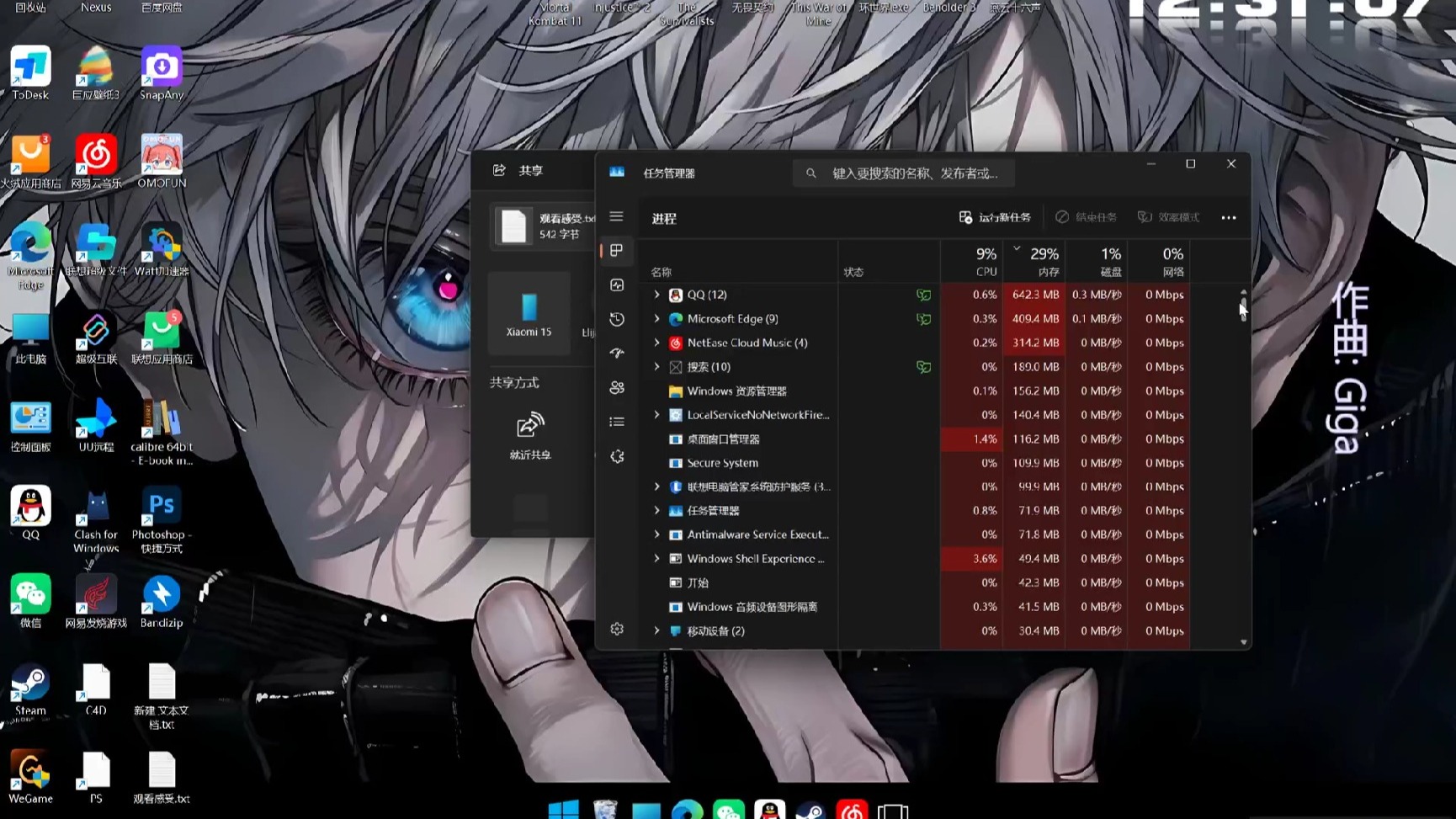Open the Clash for Windows desktop shortcut
This screenshot has width=1456, height=819.
pyautogui.click(x=96, y=521)
